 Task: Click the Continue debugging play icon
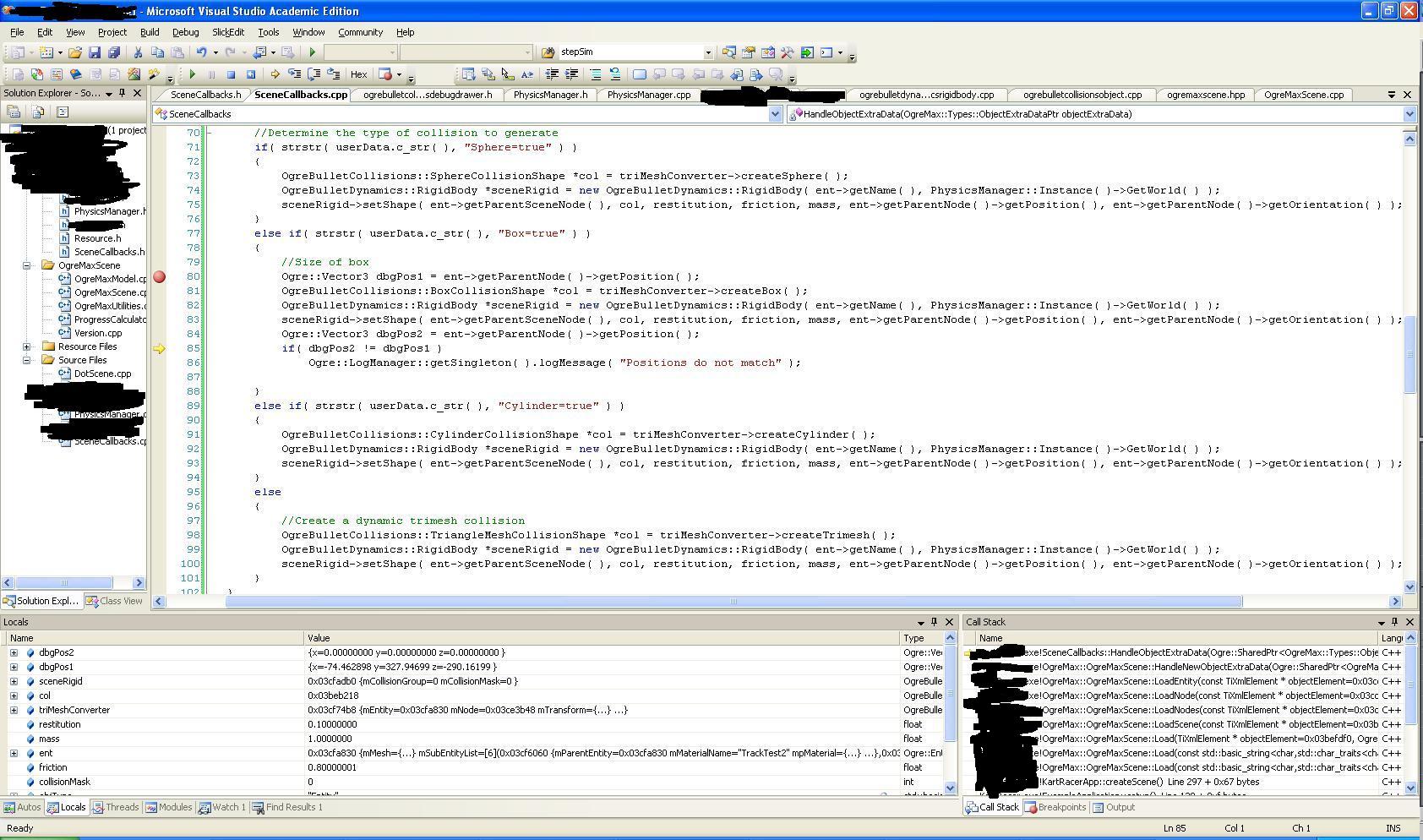coord(193,74)
